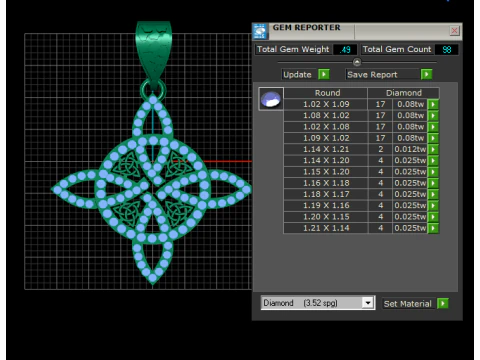This screenshot has height=360, width=480.
Task: Collapse panel using the round arrow handle
Action: click(357, 62)
